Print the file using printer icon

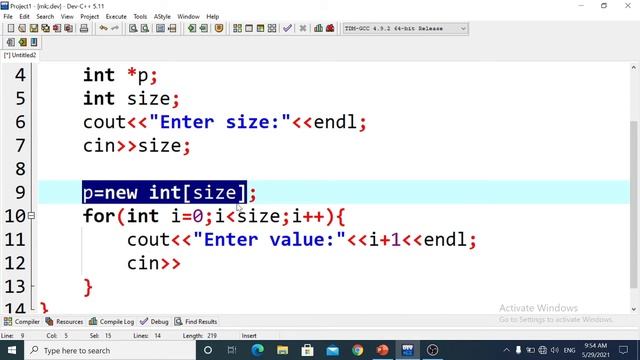pos(84,28)
